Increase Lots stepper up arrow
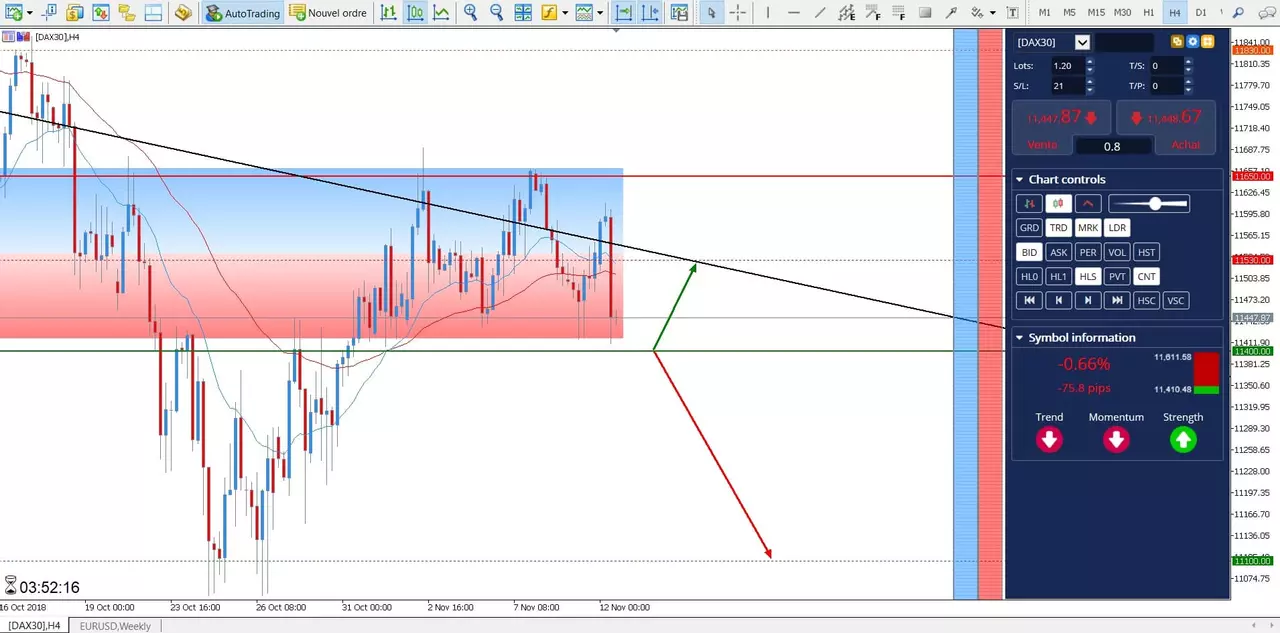 pos(1089,62)
